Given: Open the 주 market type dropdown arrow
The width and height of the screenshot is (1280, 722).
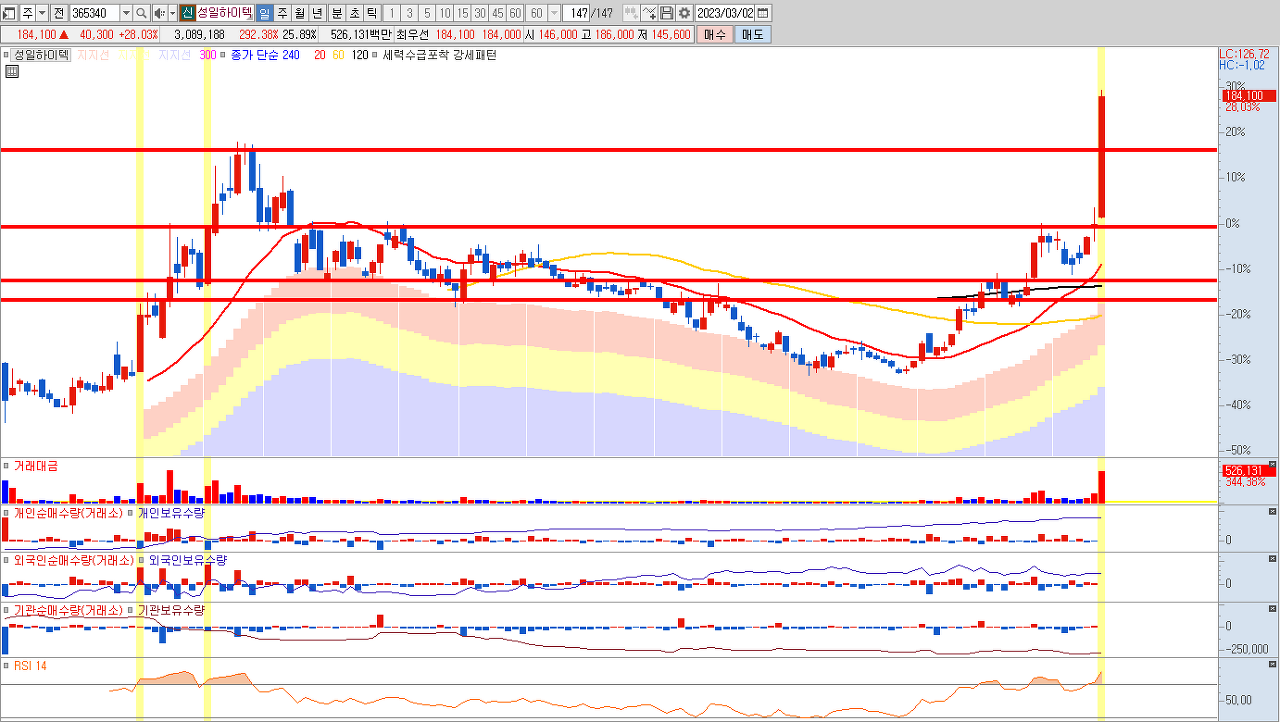Looking at the screenshot, I should click(x=41, y=13).
